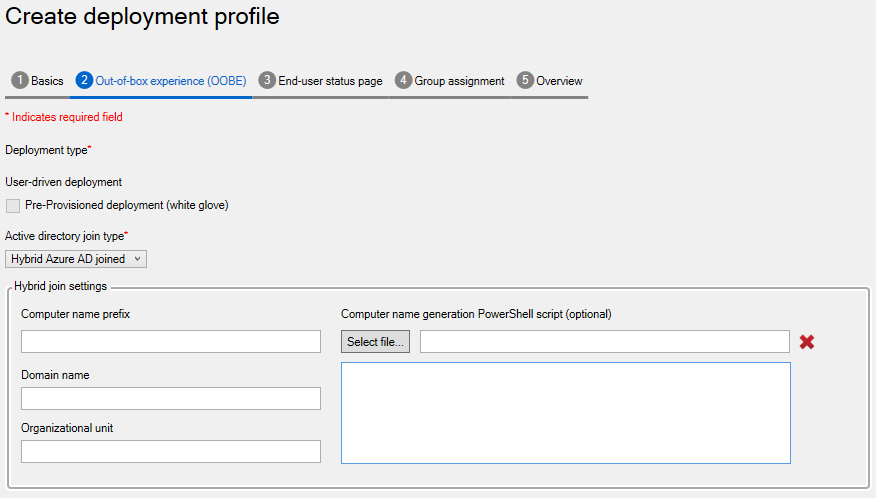
Task: Click the Active directory join type label
Action: (65, 235)
